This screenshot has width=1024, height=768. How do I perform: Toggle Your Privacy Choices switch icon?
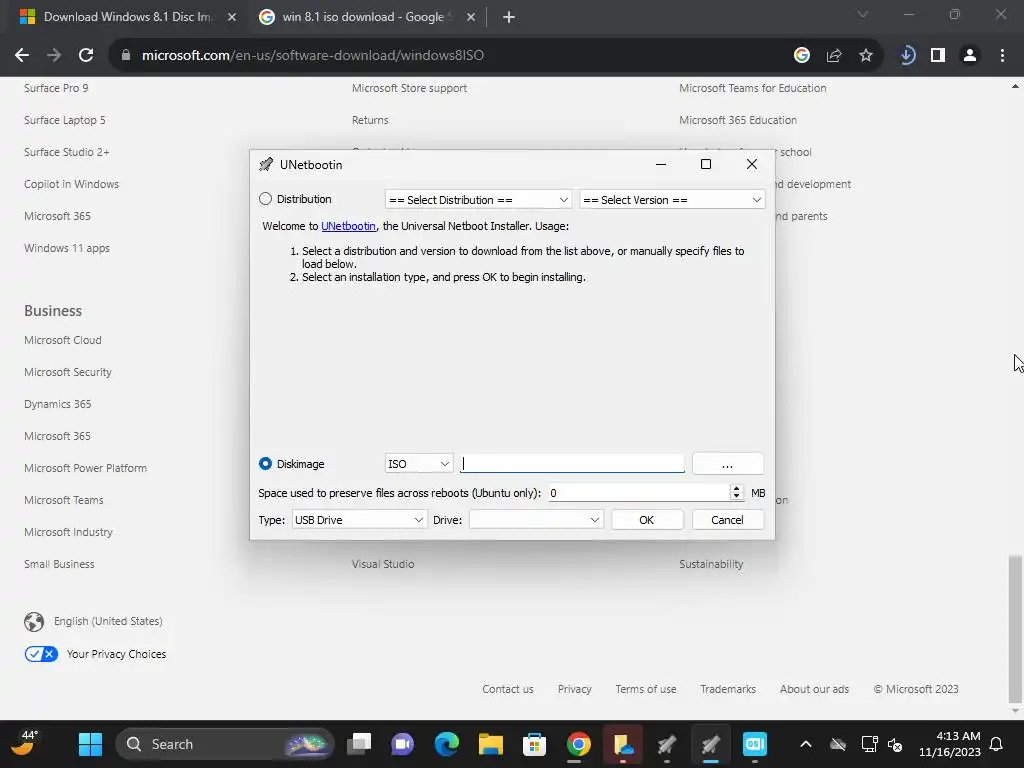tap(41, 654)
